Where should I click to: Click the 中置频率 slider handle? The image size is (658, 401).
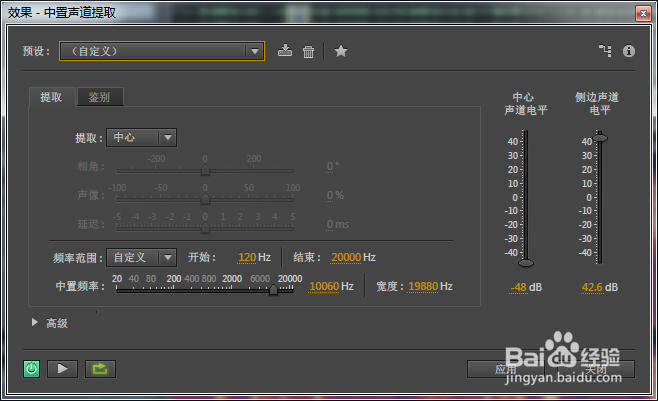click(x=273, y=289)
